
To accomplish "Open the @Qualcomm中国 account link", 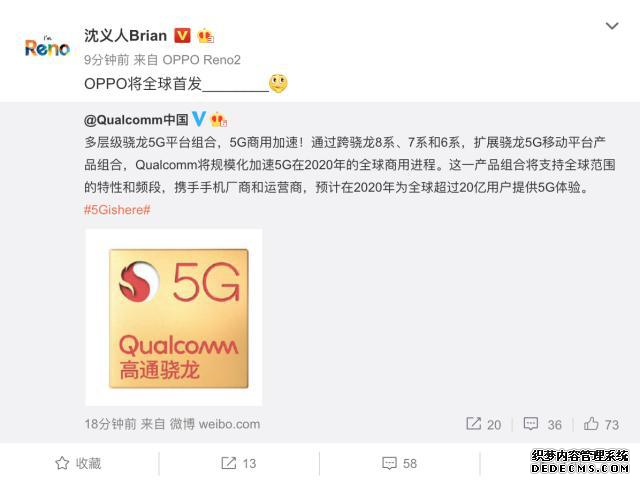I will [x=136, y=120].
